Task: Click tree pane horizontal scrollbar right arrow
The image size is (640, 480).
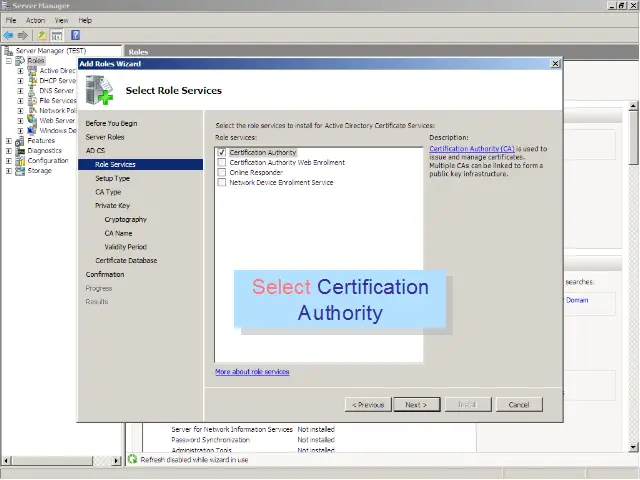Action: [x=117, y=460]
